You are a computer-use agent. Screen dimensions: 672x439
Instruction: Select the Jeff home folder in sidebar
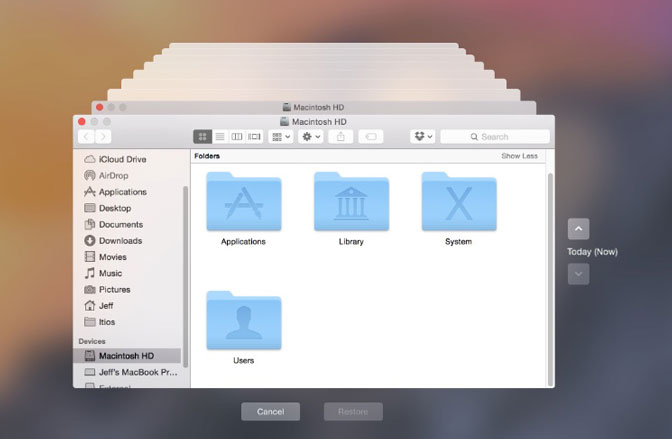127,306
